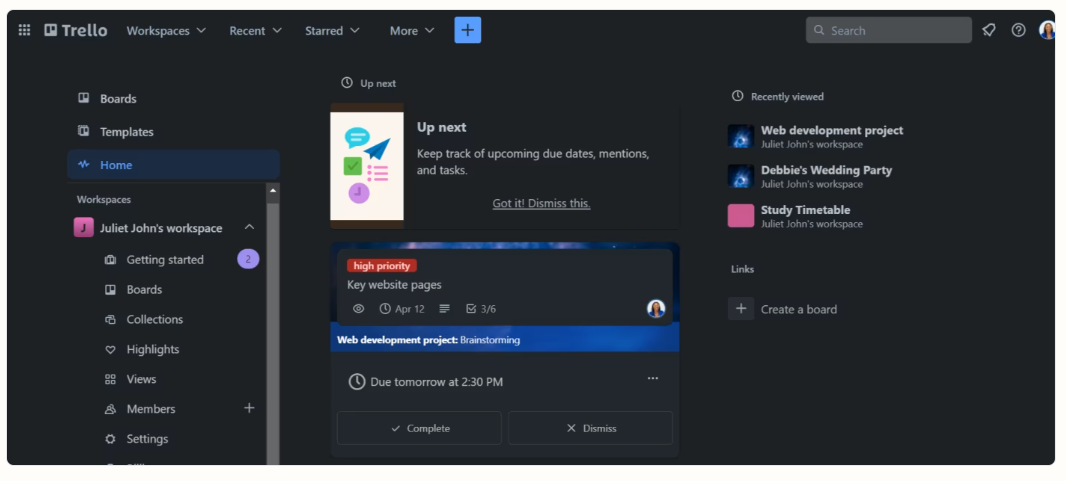The image size is (1066, 481).
Task: Click the Templates icon in sidebar
Action: tap(84, 131)
